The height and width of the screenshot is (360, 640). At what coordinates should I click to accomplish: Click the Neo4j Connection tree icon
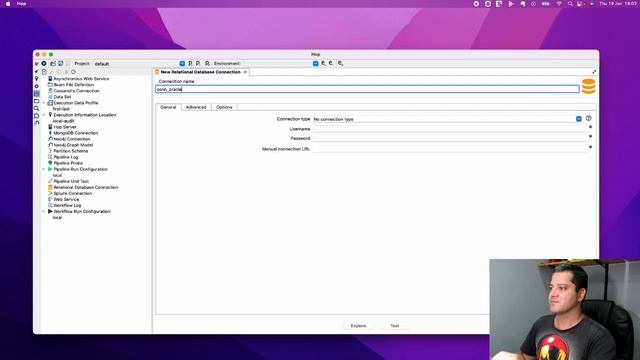(50, 139)
